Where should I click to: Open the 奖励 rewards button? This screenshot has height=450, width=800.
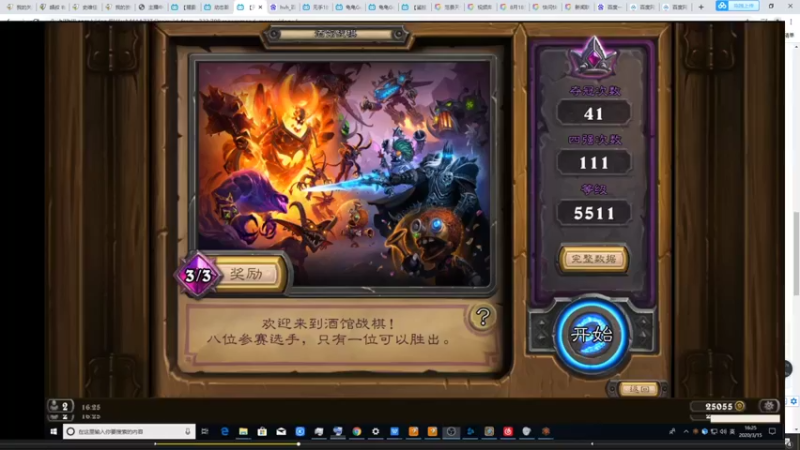coord(248,274)
